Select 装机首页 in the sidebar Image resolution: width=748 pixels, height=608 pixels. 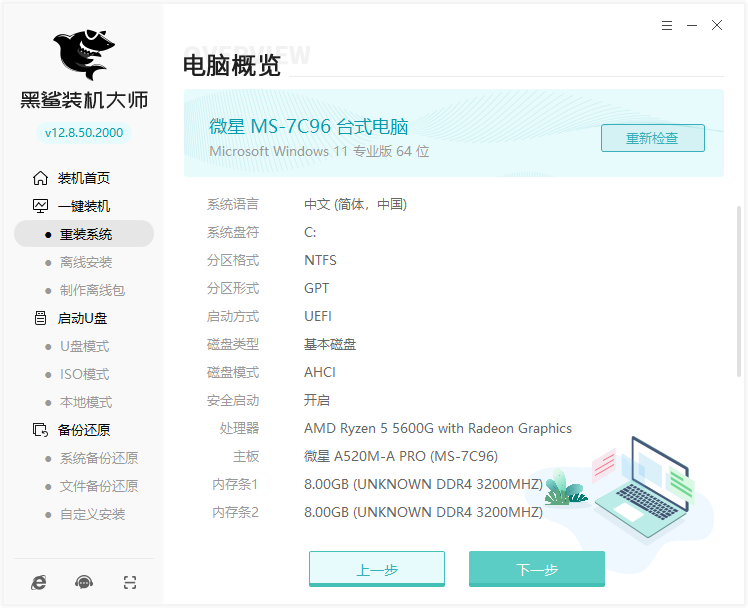tap(84, 178)
